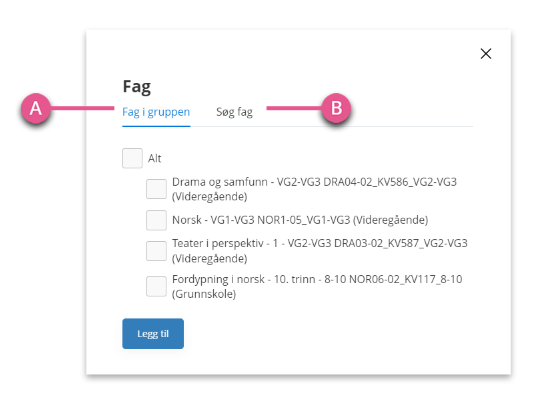This screenshot has width=537, height=398.
Task: Tick the Alt checkbox
Action: coord(132,158)
